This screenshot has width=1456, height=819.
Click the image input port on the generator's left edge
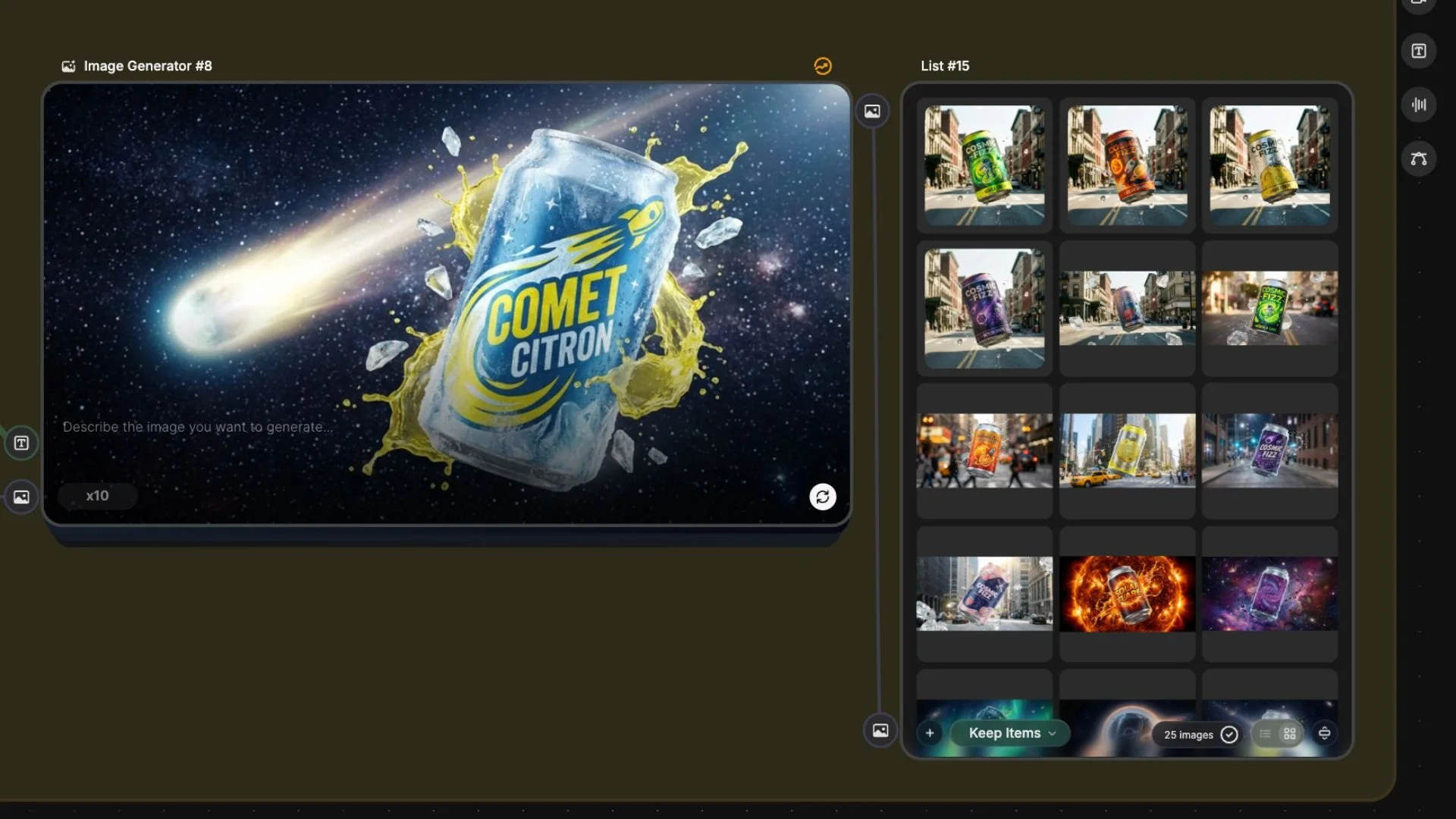click(x=21, y=497)
